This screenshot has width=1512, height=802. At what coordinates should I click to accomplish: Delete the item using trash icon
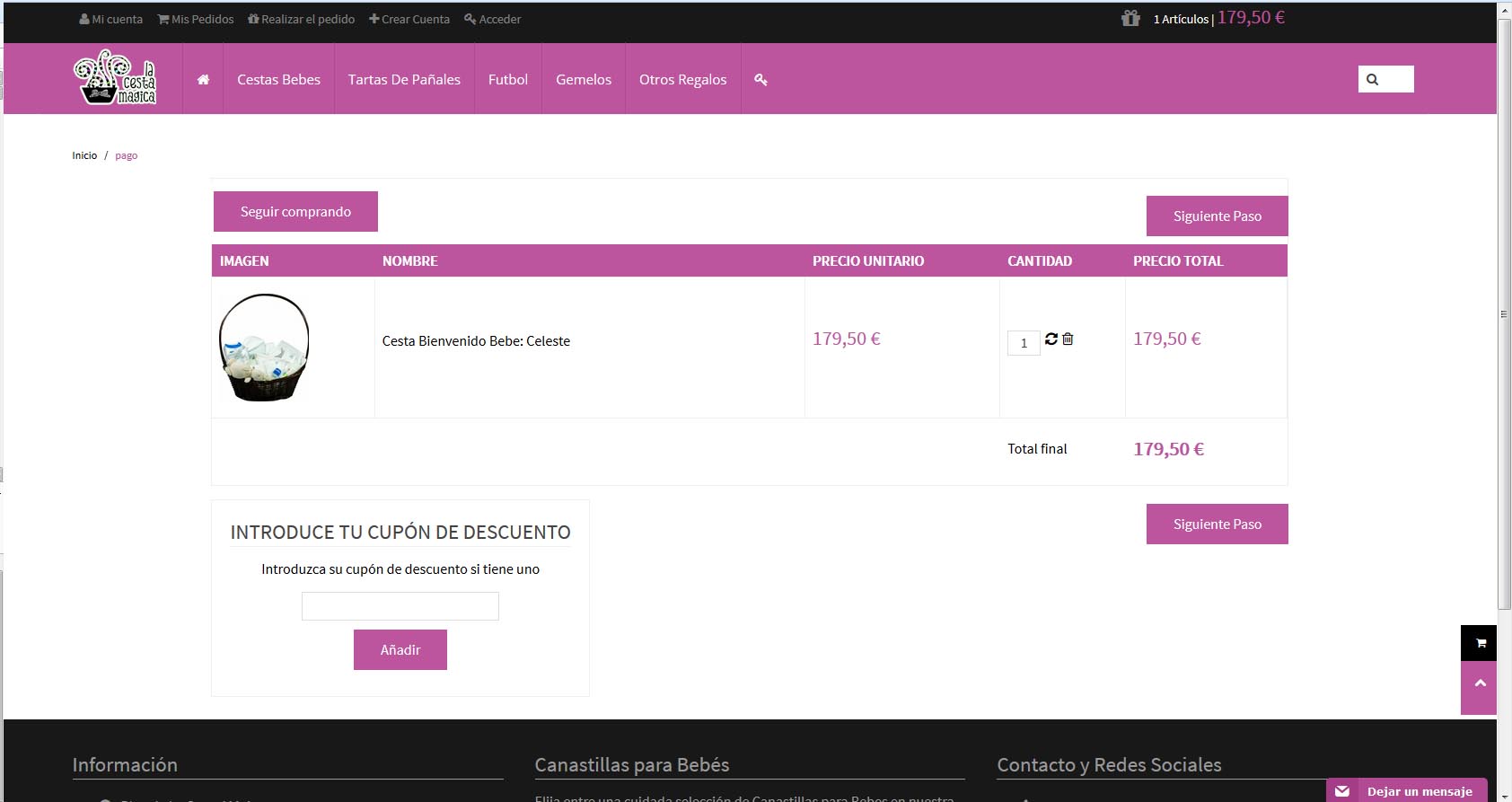(1068, 339)
